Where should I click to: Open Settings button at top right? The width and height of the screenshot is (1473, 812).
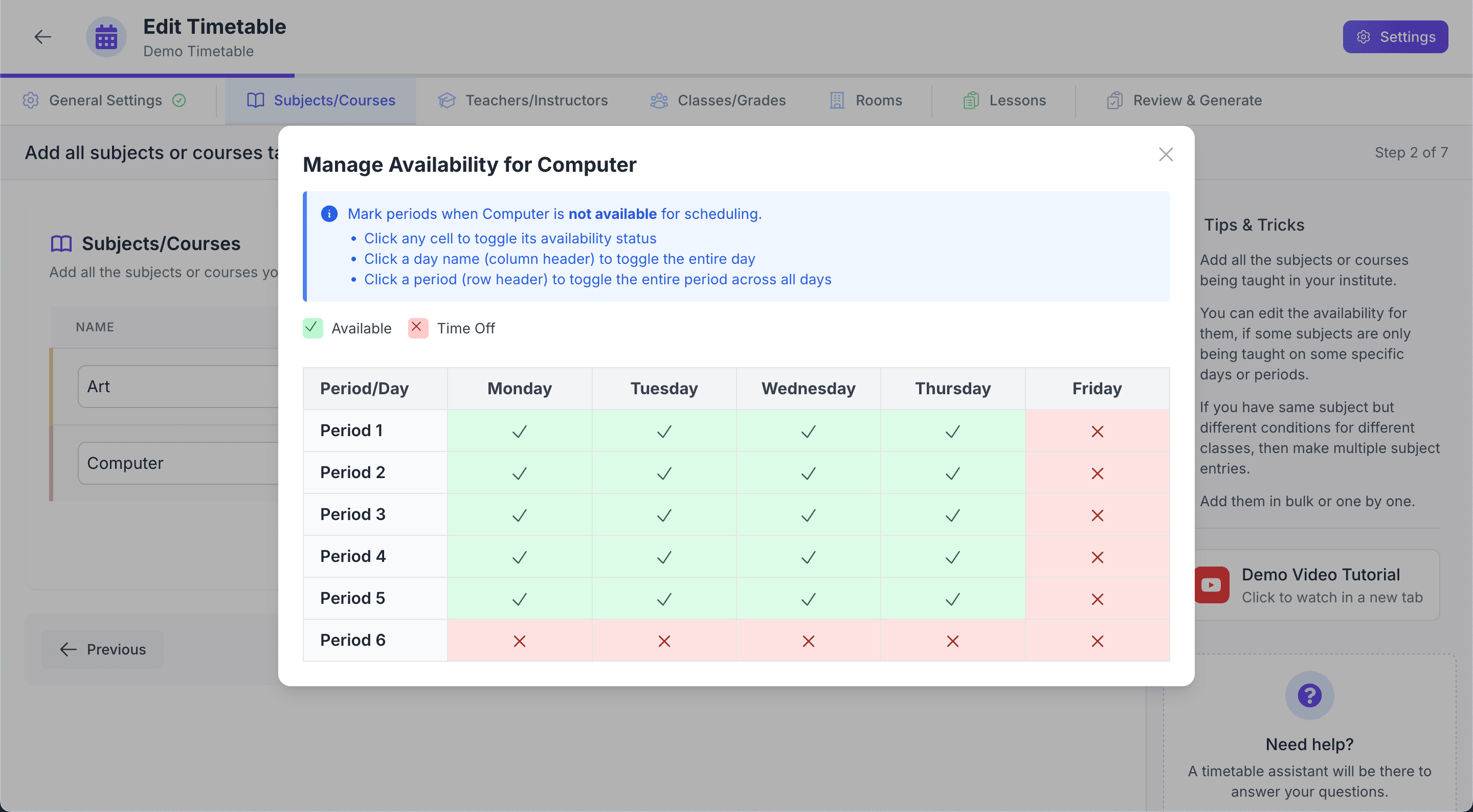[1395, 37]
